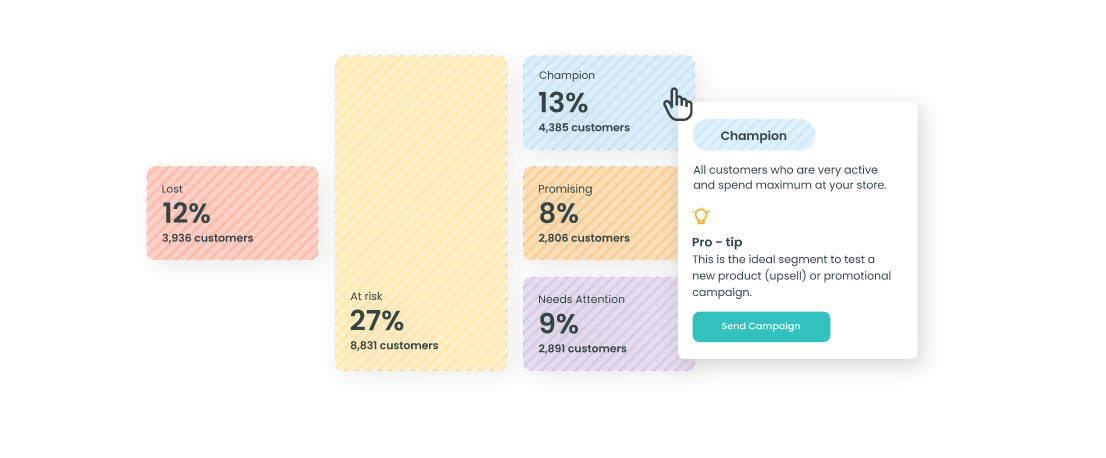
Task: Click the 12% Lost percentage
Action: tap(186, 213)
